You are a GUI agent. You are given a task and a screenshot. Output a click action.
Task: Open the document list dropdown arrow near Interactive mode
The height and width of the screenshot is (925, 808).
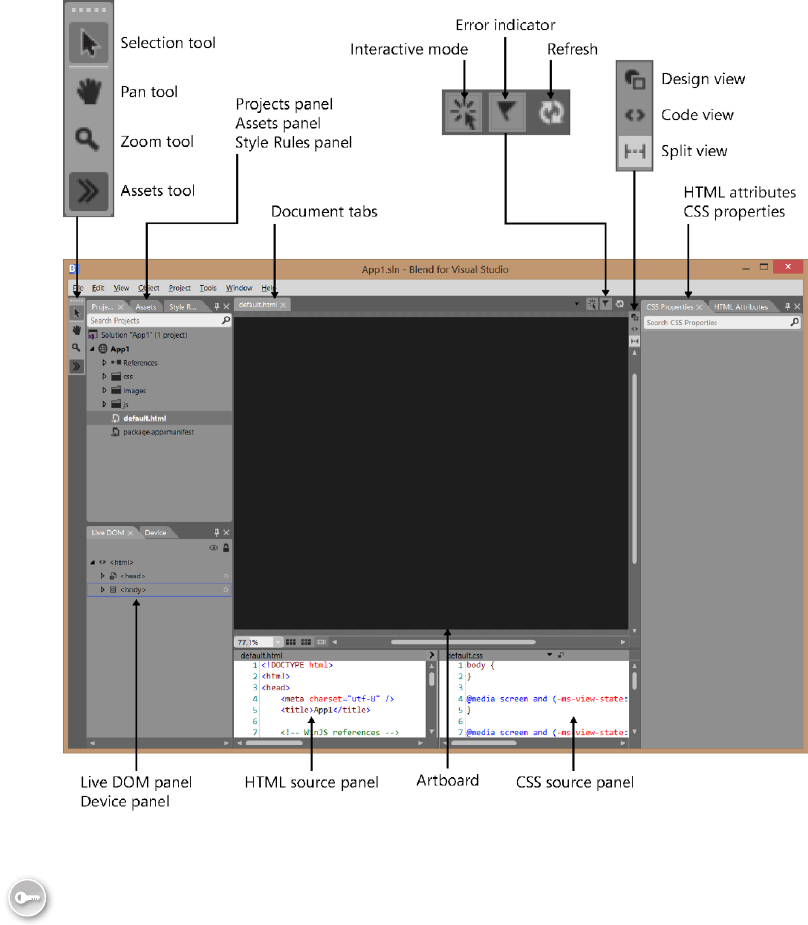coord(576,304)
